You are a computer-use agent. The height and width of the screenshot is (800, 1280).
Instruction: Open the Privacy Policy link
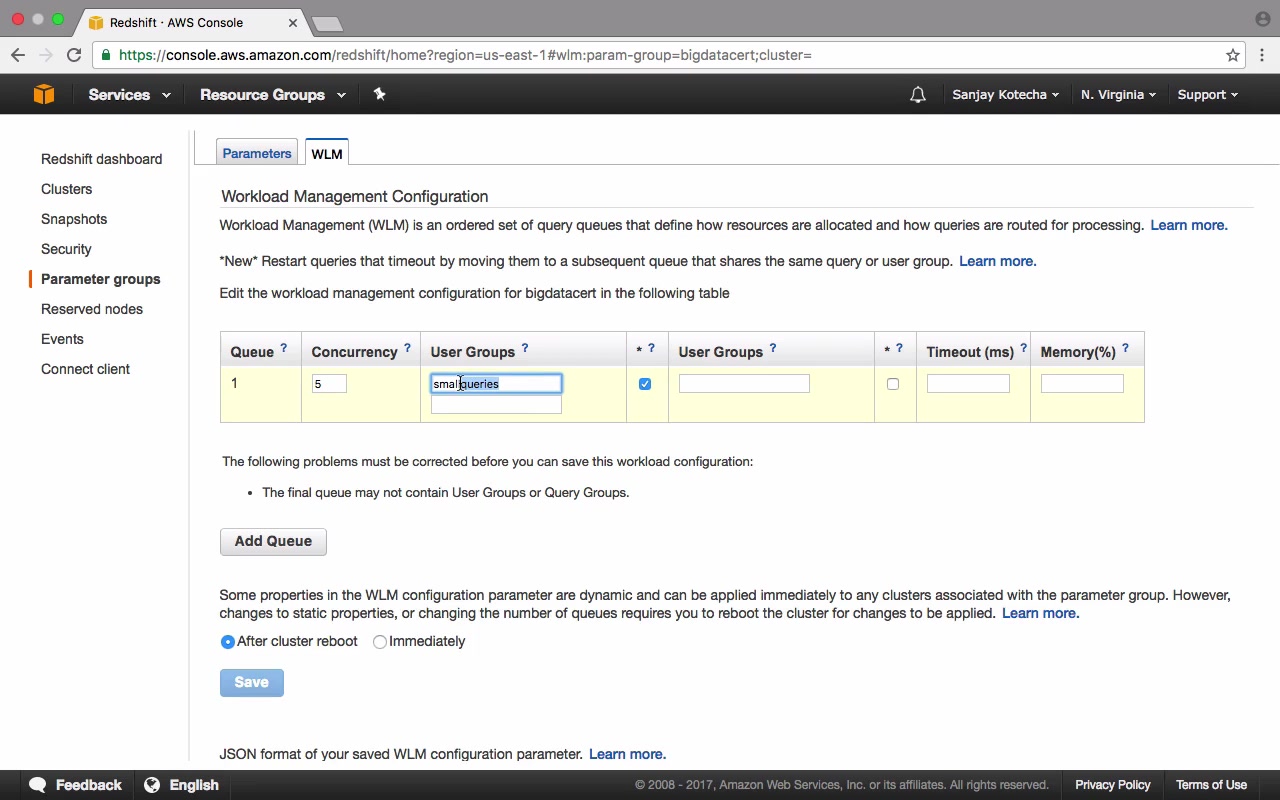1113,785
